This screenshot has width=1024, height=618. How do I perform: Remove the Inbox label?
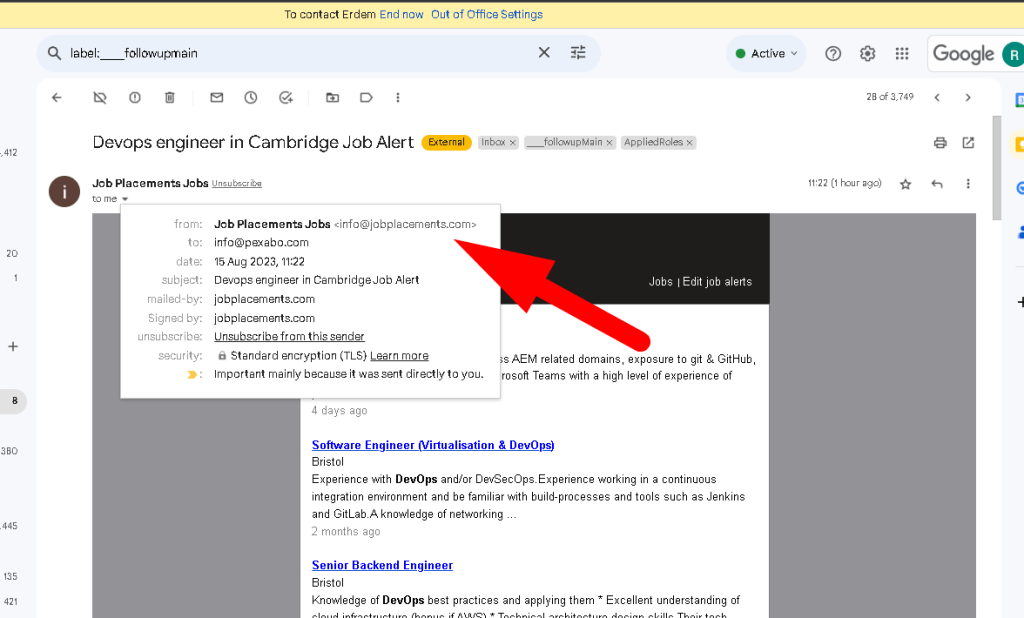[x=513, y=142]
